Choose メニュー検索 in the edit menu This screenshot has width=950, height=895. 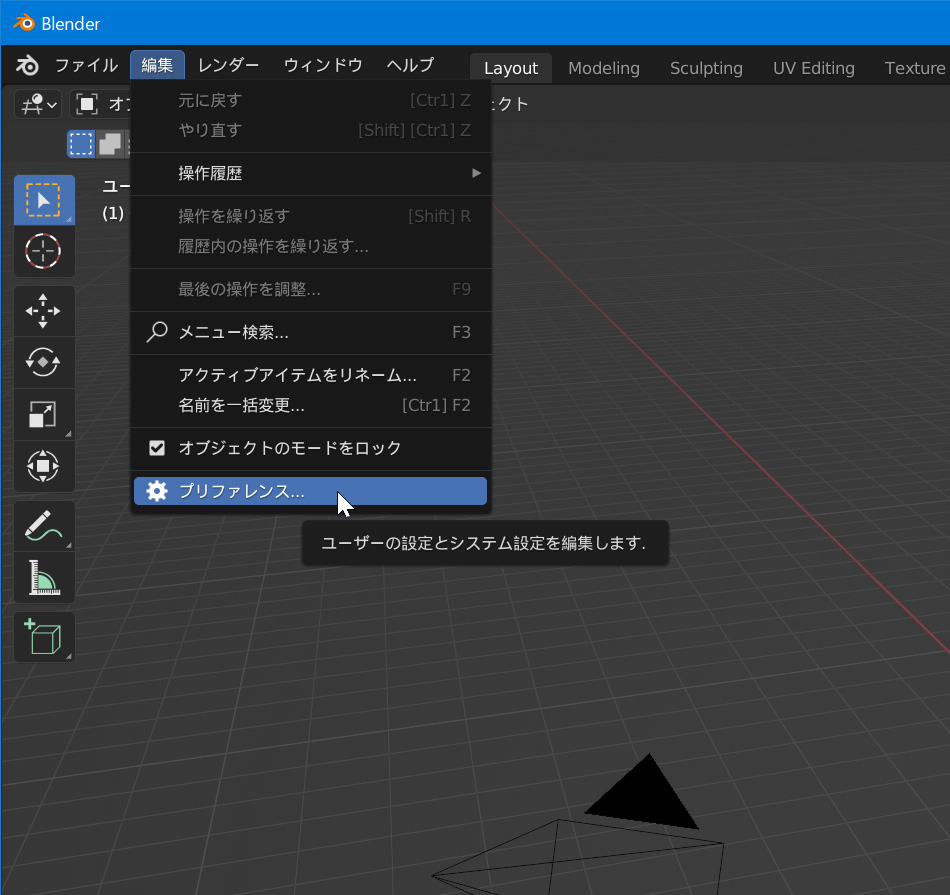point(310,332)
